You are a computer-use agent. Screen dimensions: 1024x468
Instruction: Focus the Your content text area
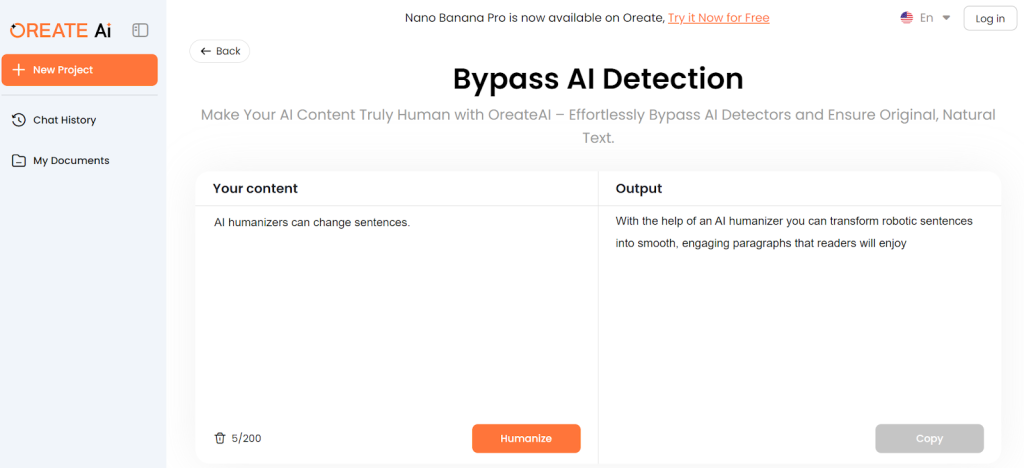coord(396,310)
